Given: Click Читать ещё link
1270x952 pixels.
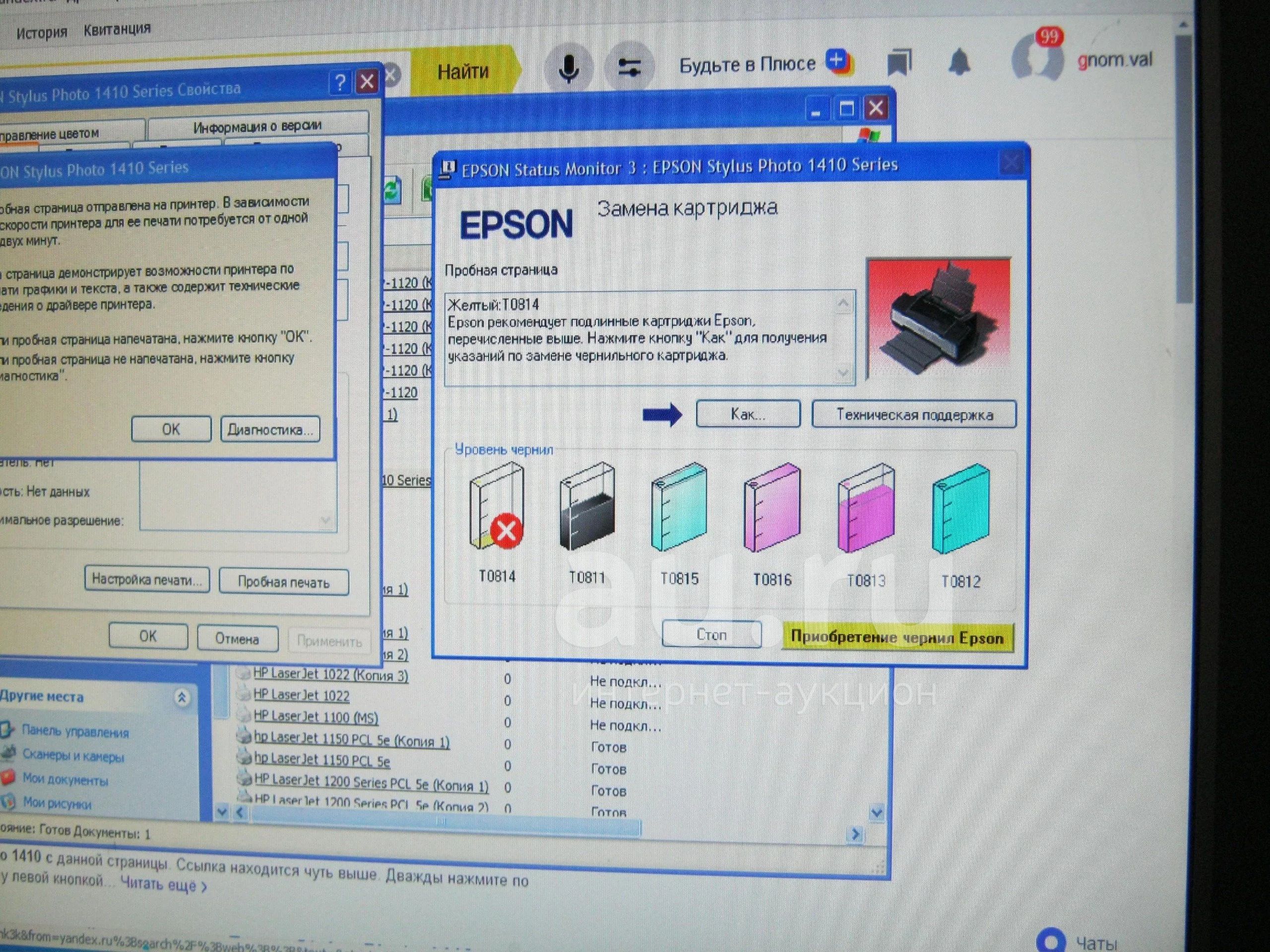Looking at the screenshot, I should pos(163,884).
